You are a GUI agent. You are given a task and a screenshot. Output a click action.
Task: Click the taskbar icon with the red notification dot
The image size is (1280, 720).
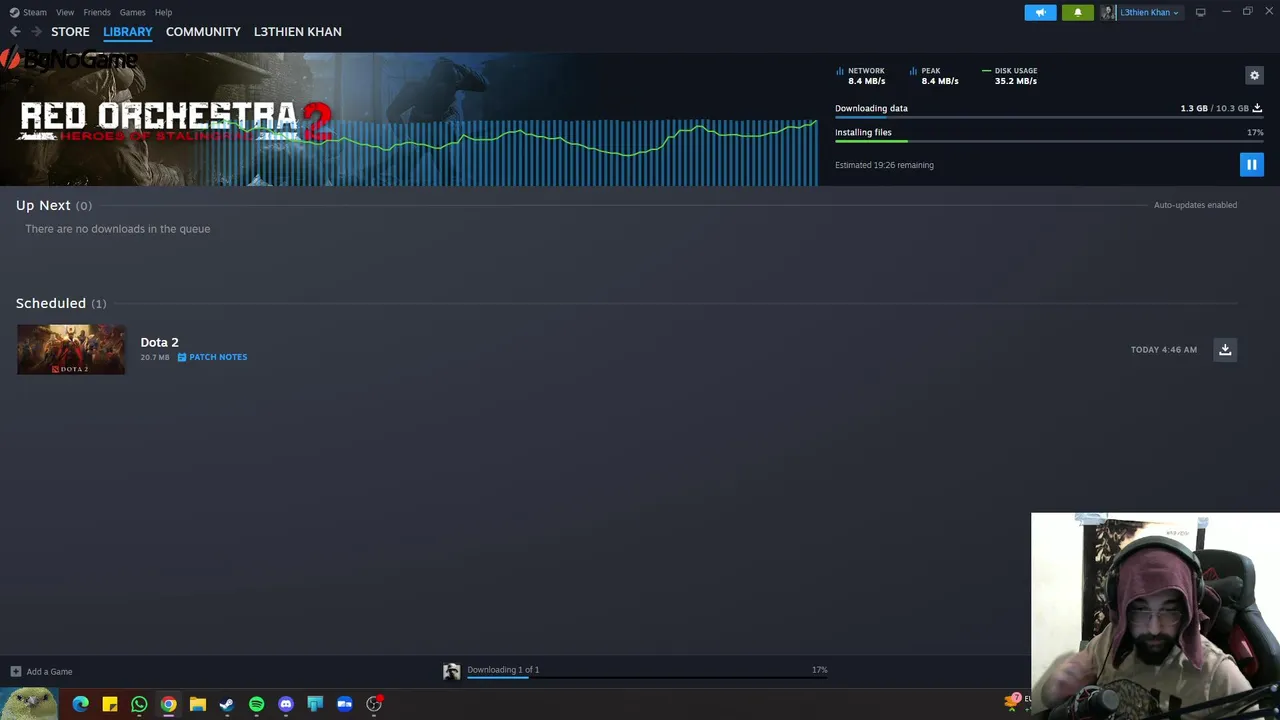pos(374,704)
